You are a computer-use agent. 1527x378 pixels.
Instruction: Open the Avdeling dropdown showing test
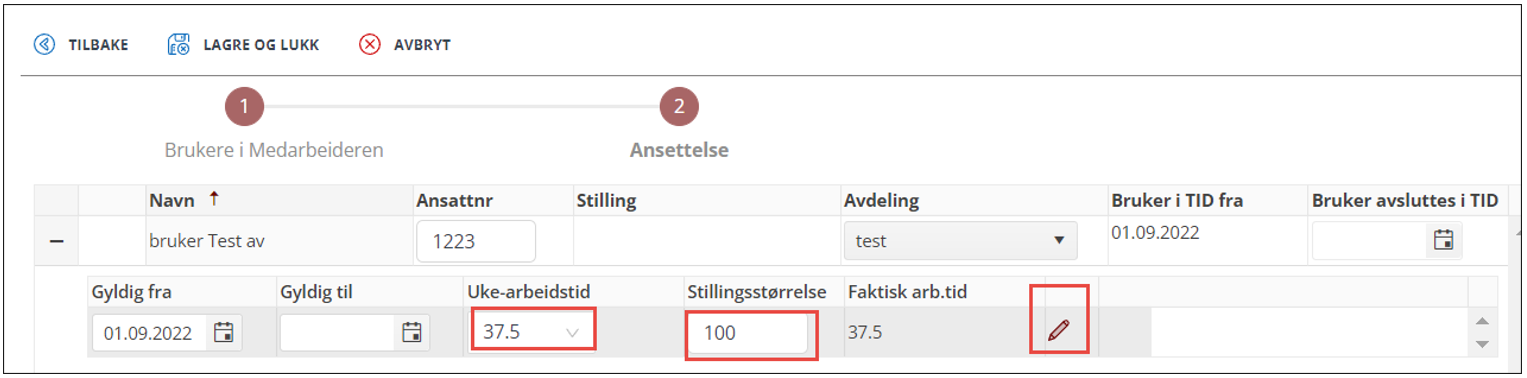[x=960, y=241]
